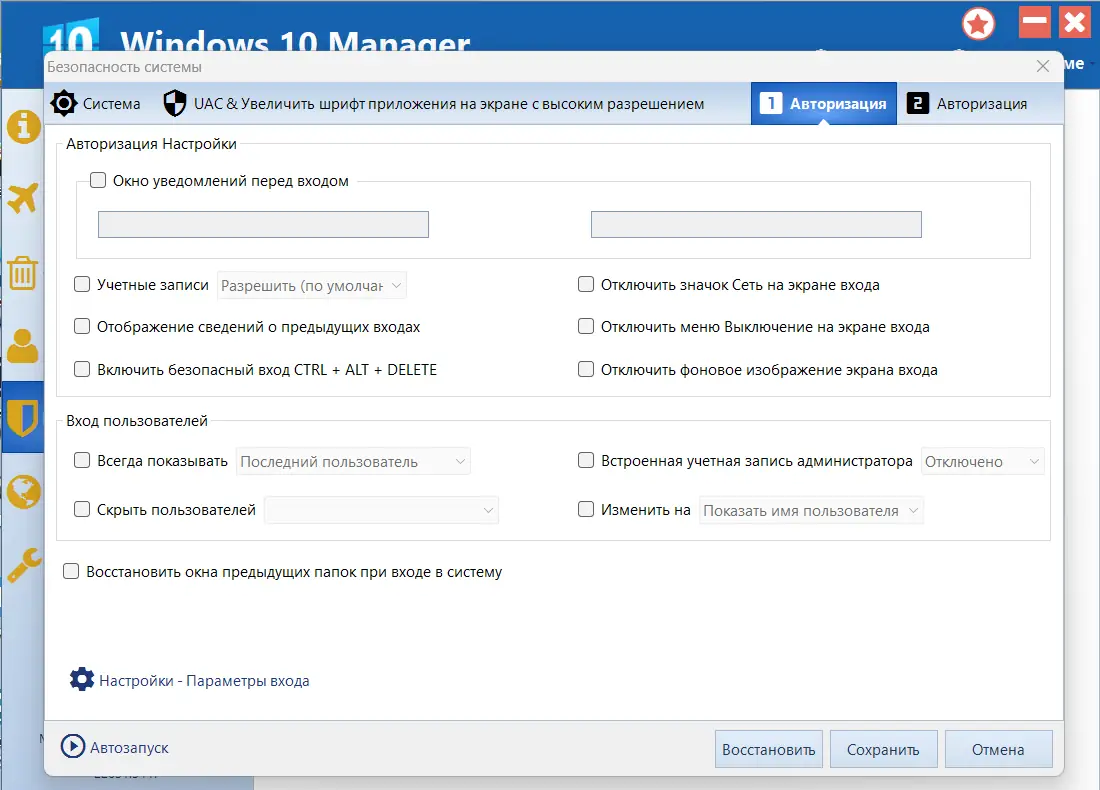Open Настройки - Параметры входа link
The image size is (1100, 790).
pyautogui.click(x=204, y=681)
